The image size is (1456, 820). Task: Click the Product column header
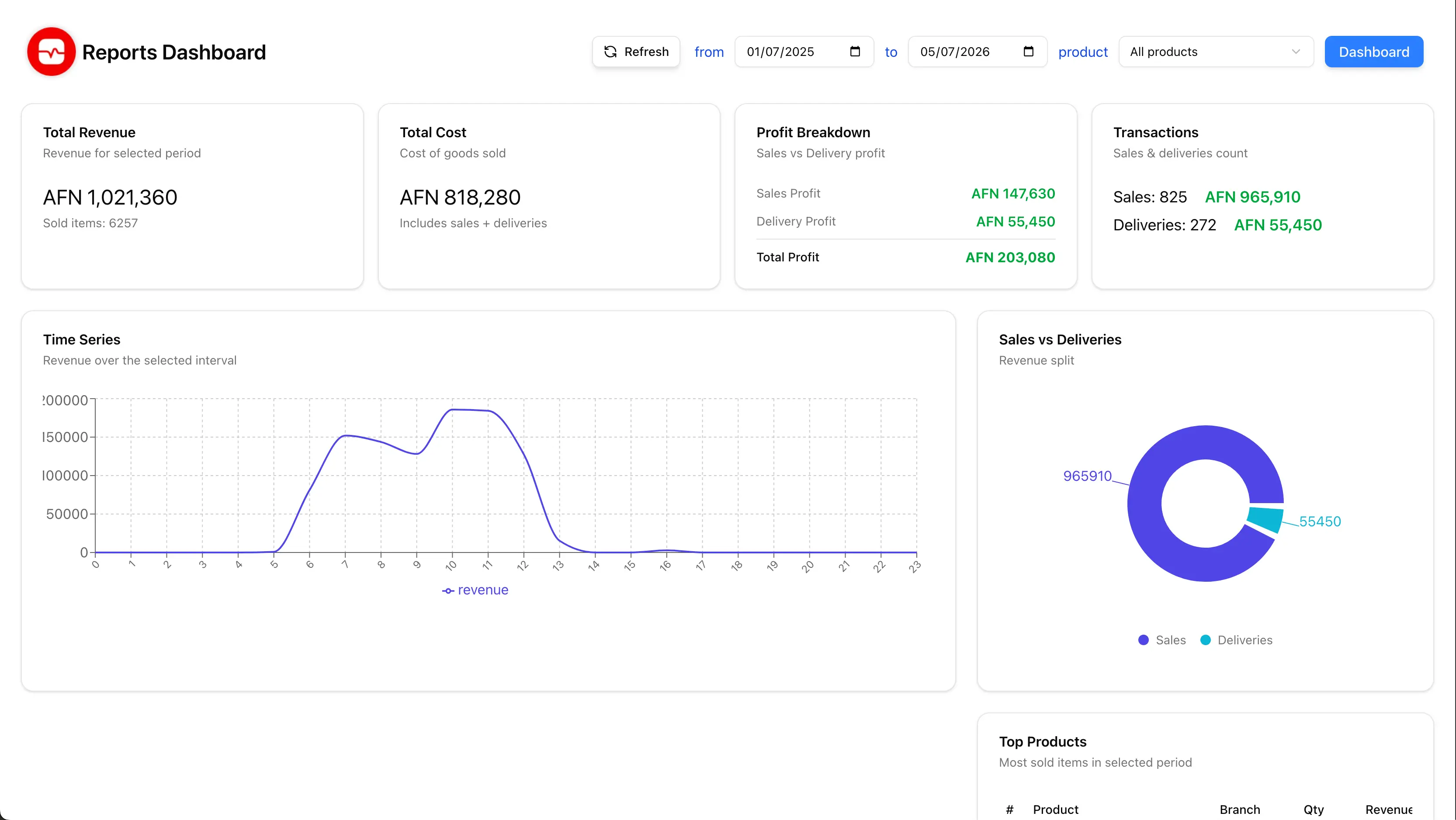tap(1055, 809)
